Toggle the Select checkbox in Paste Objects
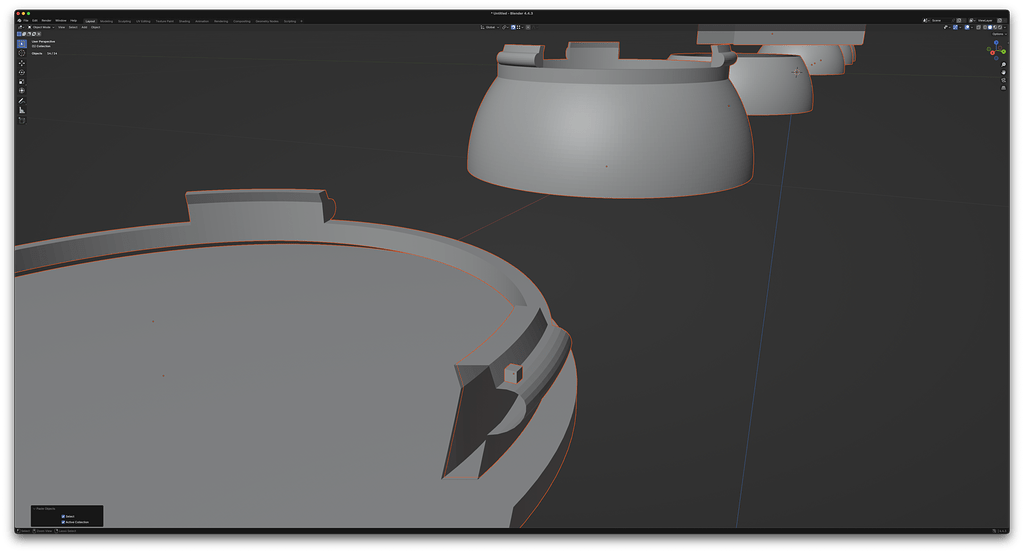 pos(63,516)
